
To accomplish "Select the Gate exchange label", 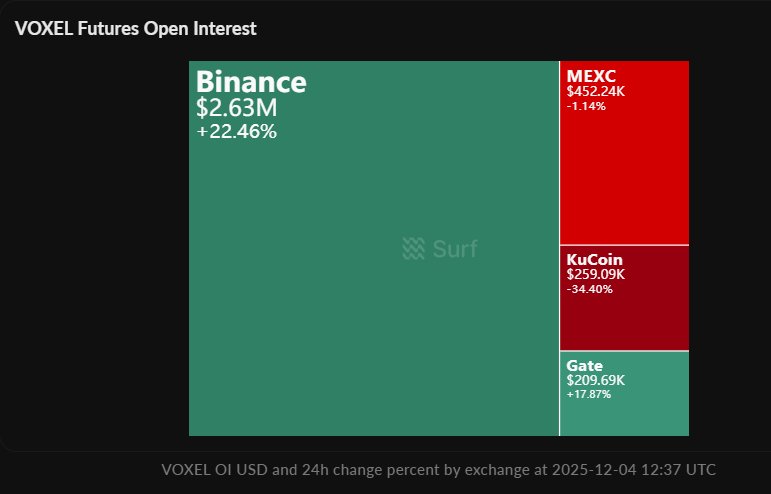I will click(x=586, y=365).
